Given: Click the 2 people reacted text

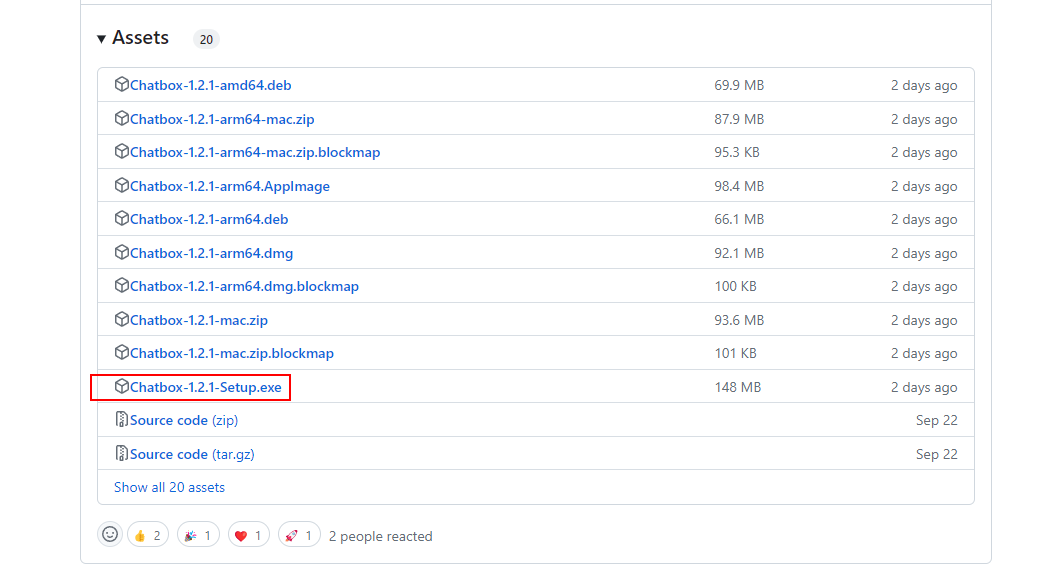Looking at the screenshot, I should (380, 536).
